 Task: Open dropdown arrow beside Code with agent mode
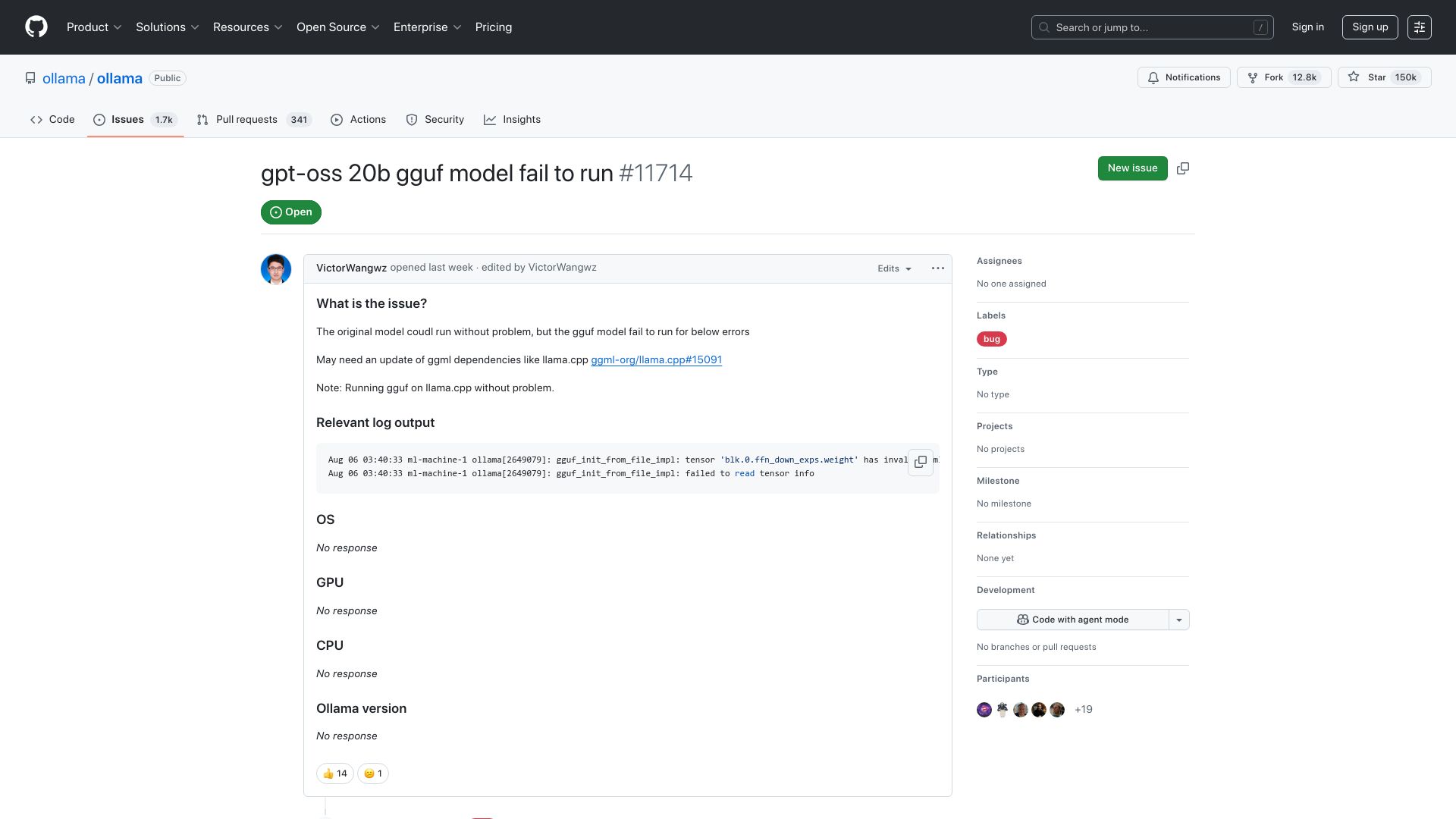pos(1179,620)
